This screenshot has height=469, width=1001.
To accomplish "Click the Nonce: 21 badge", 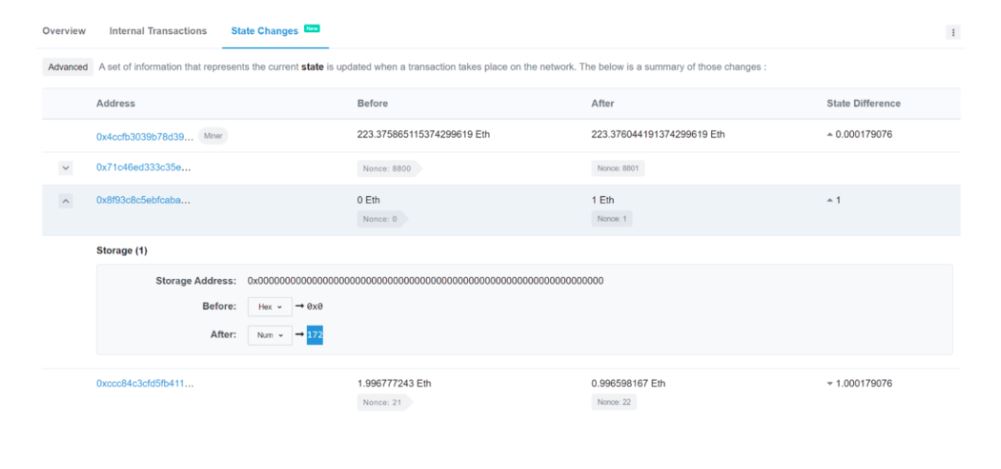I will tap(384, 403).
